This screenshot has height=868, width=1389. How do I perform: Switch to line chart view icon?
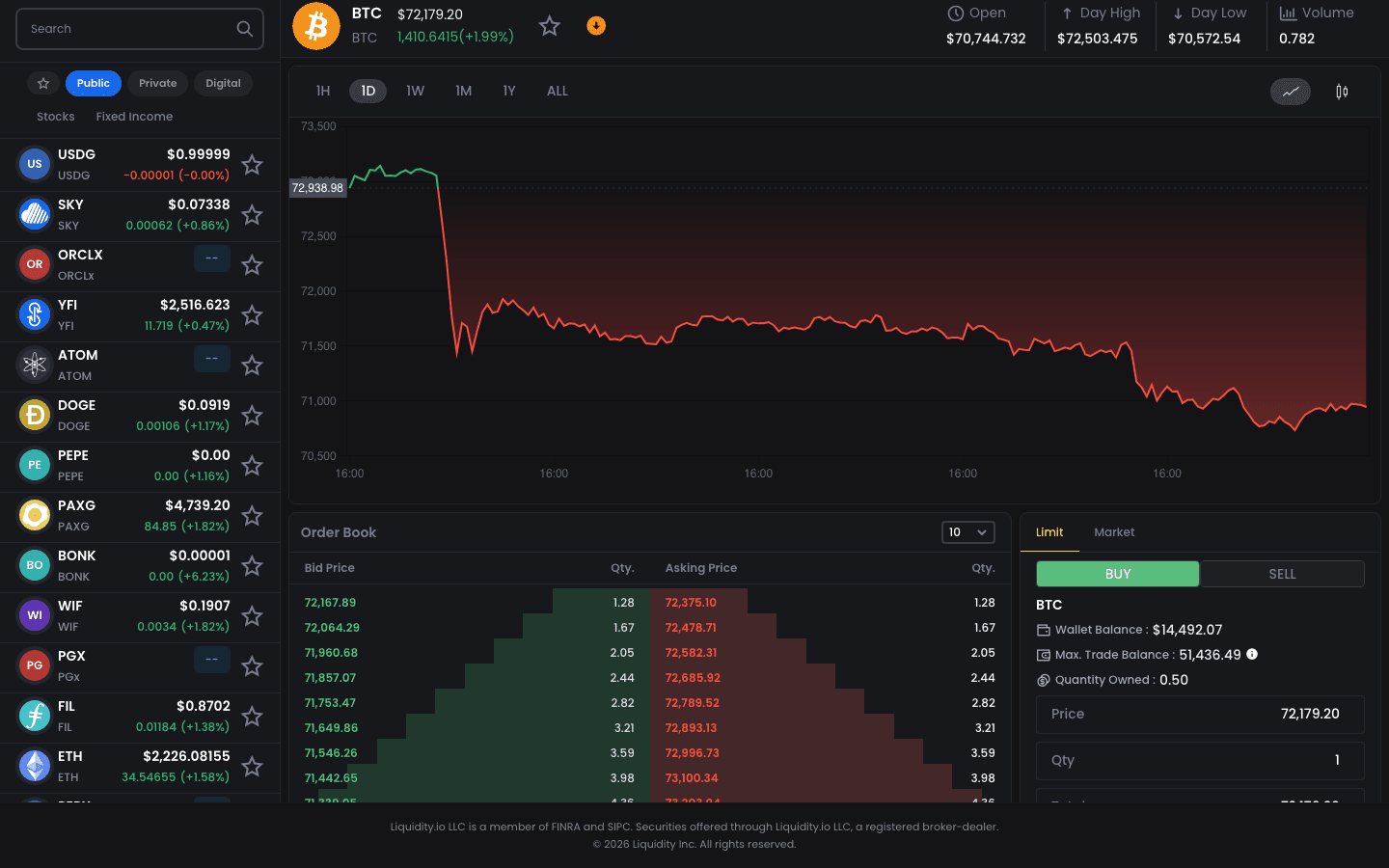[x=1290, y=92]
